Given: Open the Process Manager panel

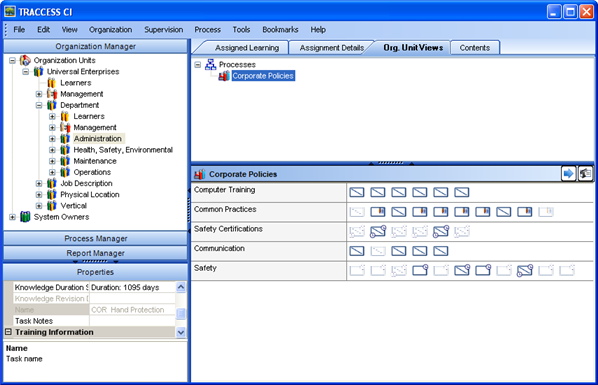Looking at the screenshot, I should [95, 238].
